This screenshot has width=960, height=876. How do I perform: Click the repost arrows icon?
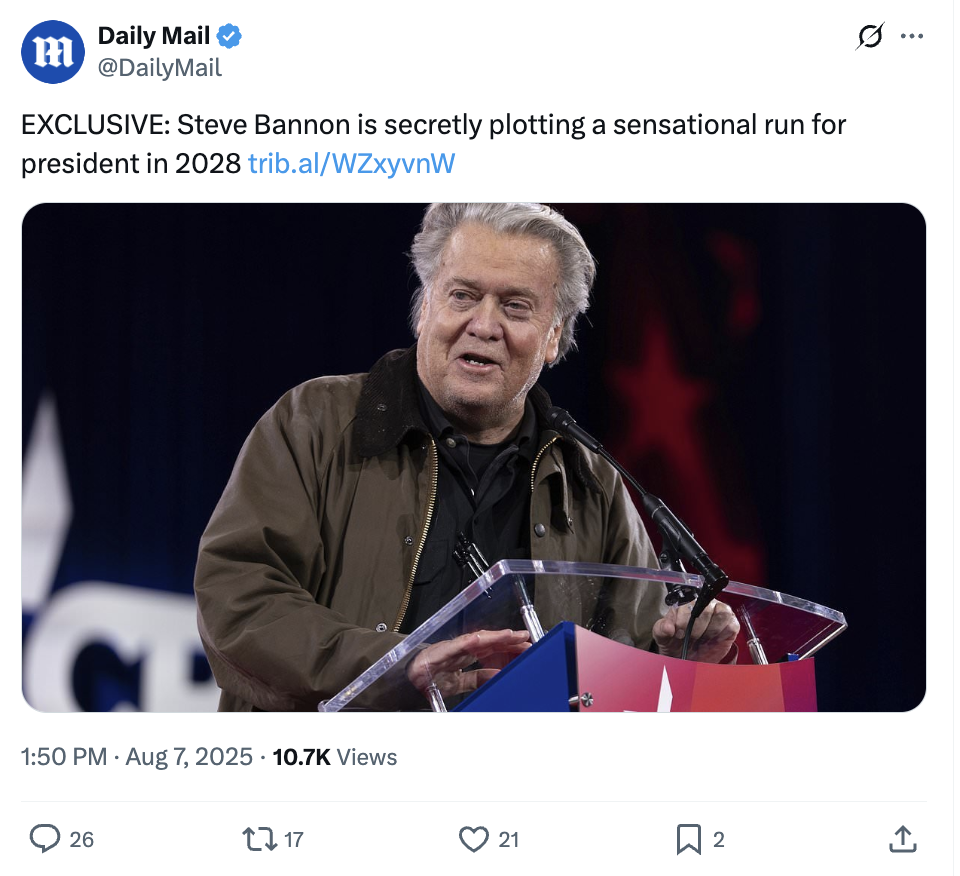pyautogui.click(x=260, y=839)
